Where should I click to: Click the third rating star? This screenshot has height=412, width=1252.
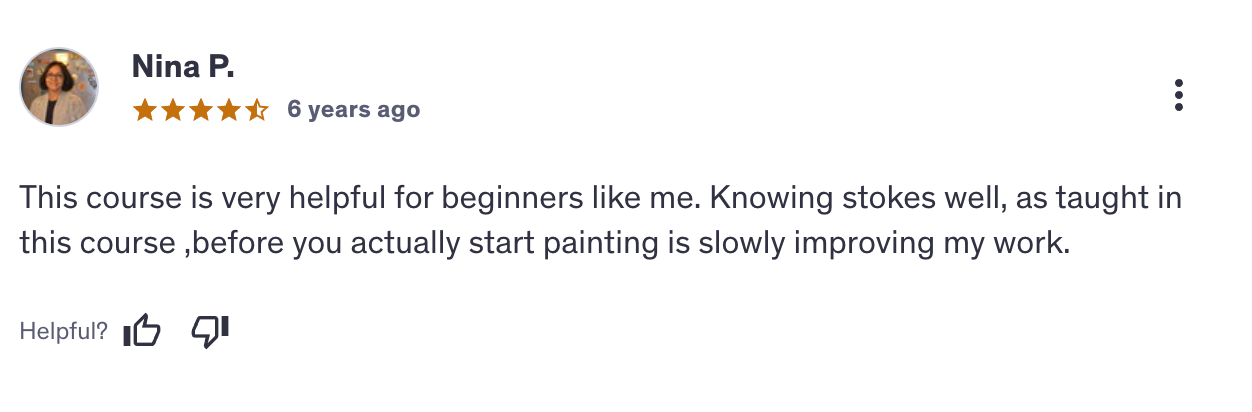(x=200, y=110)
